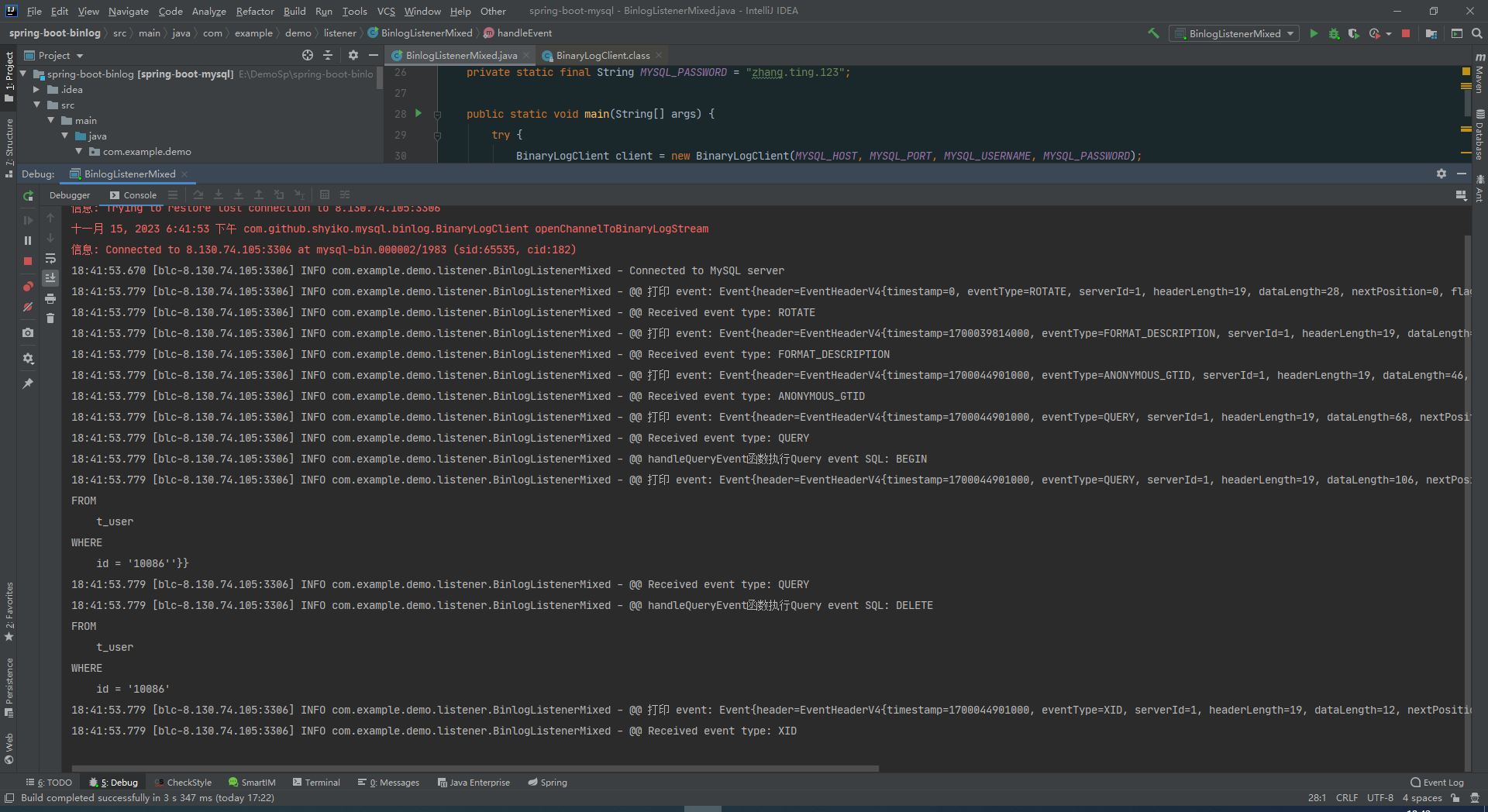Toggle scroll to end in the console

coord(50,277)
